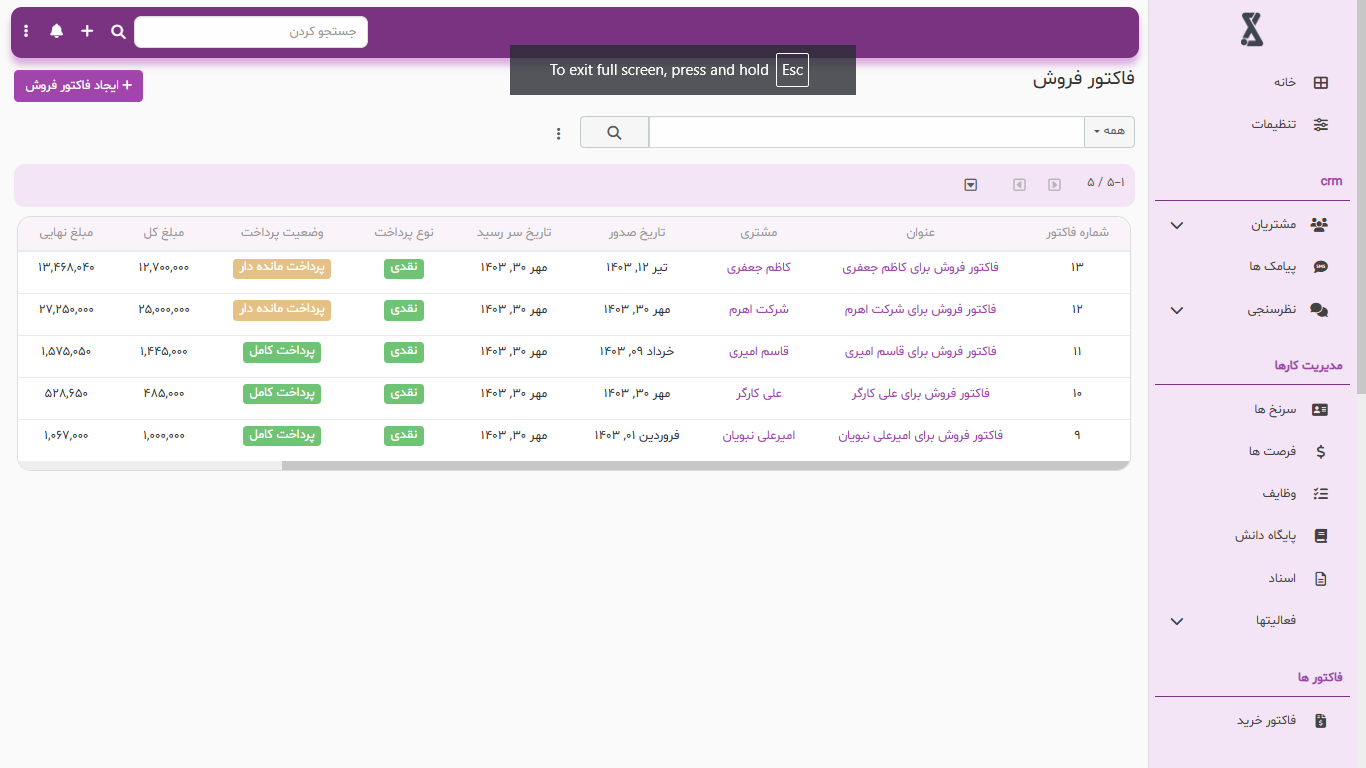Open پیامک ها in the sidebar
1366x768 pixels.
click(x=1273, y=267)
